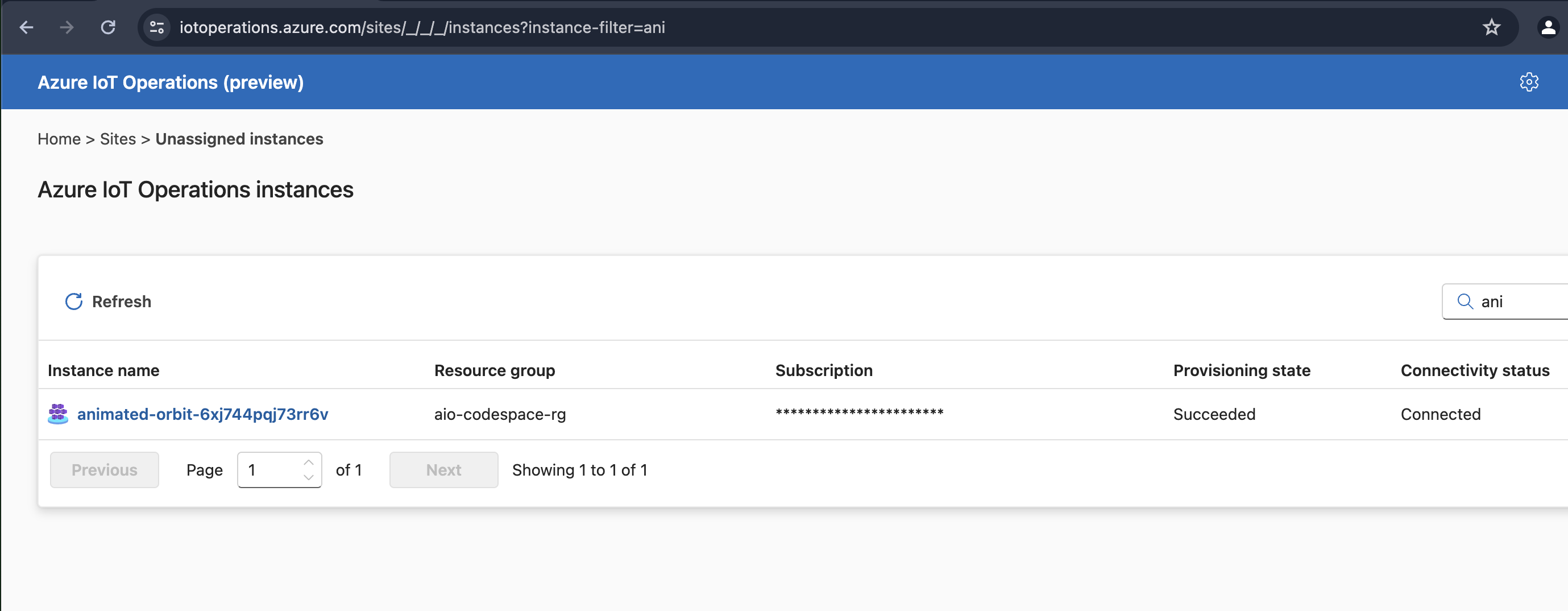Image resolution: width=1568 pixels, height=611 pixels.
Task: Click the search magnifier icon
Action: [1465, 301]
